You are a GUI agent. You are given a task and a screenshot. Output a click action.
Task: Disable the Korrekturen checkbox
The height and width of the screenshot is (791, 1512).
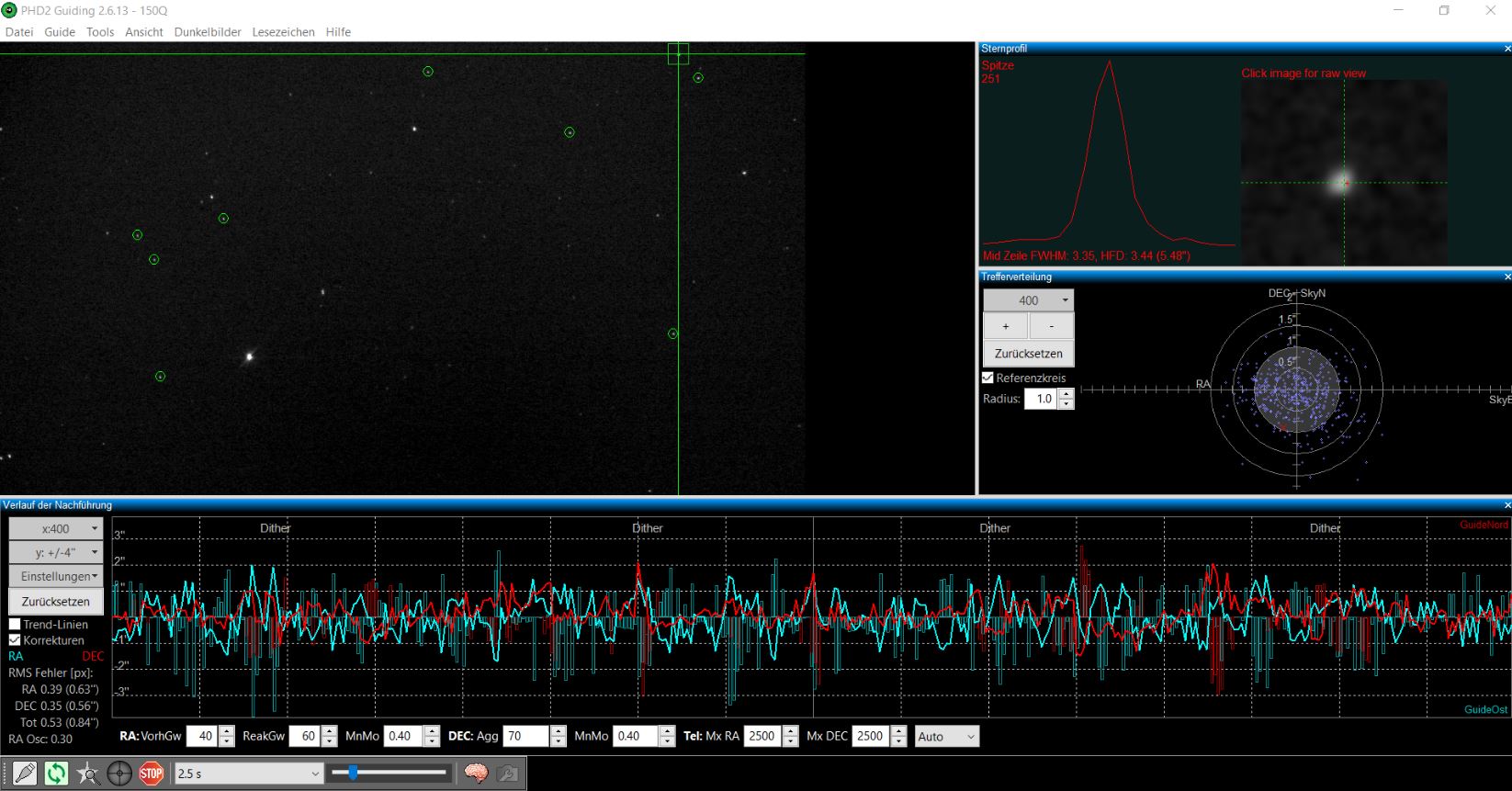(x=15, y=640)
